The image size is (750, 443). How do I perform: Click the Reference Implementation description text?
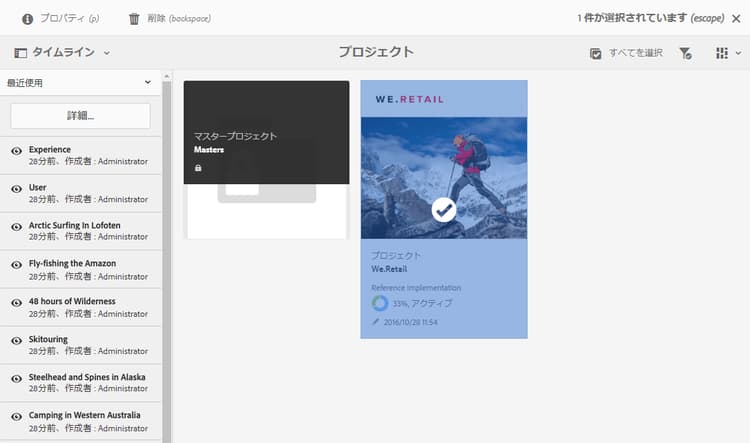(x=416, y=288)
